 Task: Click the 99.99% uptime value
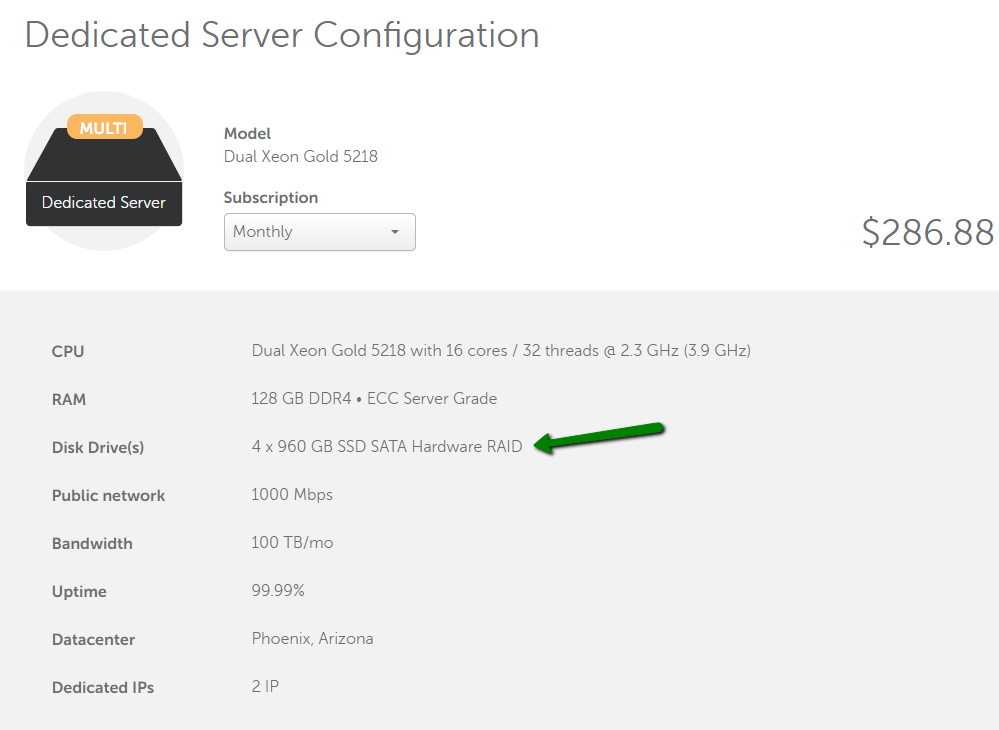click(278, 590)
